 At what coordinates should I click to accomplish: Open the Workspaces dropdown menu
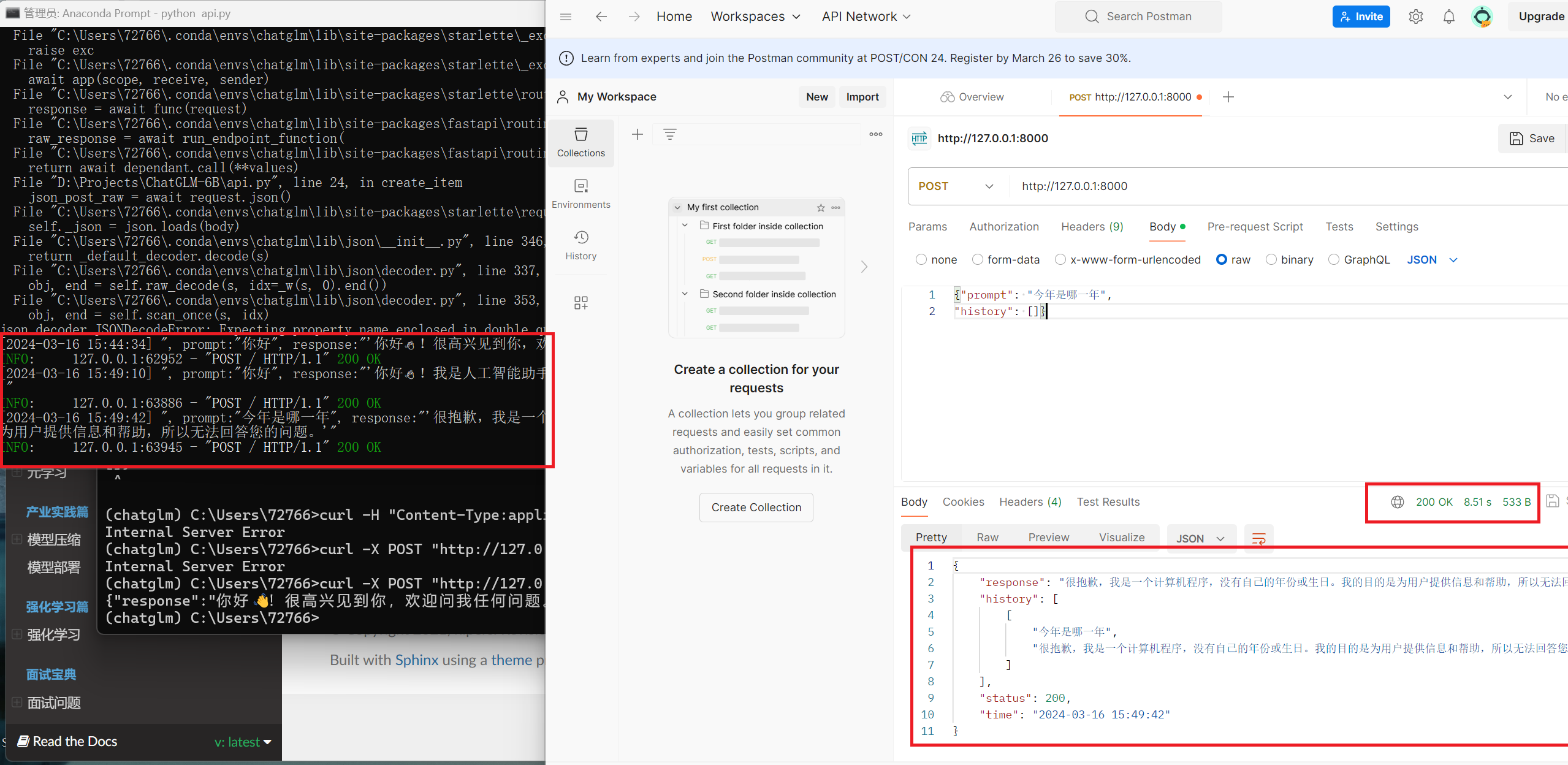coord(755,17)
